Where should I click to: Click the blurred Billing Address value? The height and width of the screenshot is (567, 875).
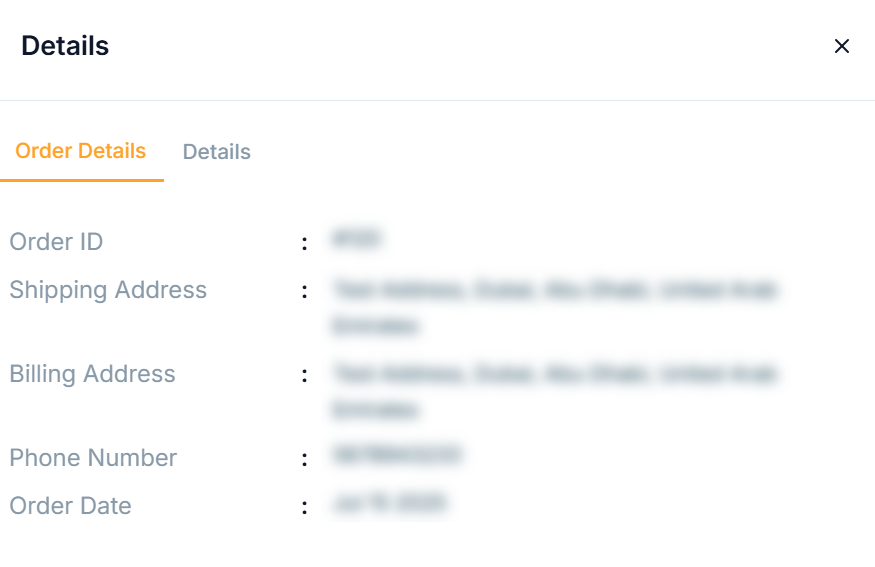point(555,375)
